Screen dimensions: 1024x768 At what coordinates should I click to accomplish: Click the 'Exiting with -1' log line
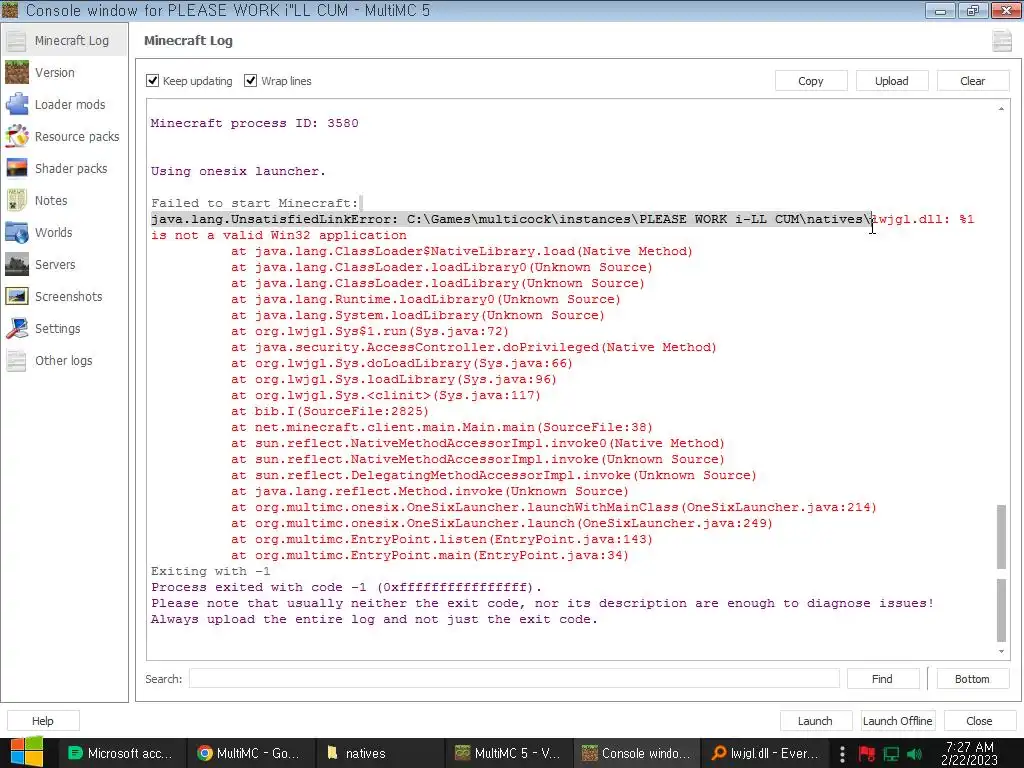[210, 571]
